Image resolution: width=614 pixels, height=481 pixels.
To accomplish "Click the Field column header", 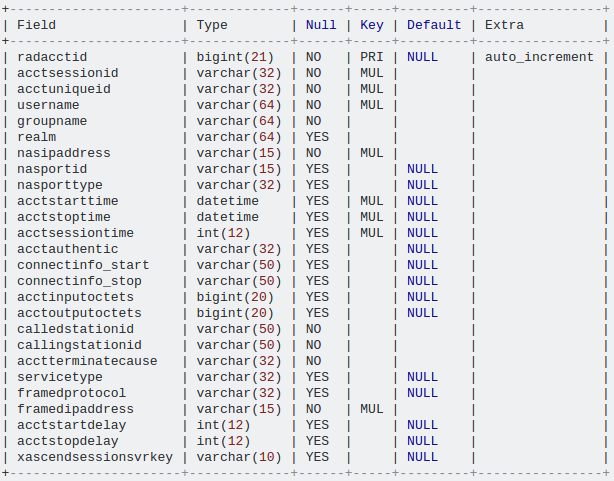I will coord(36,25).
